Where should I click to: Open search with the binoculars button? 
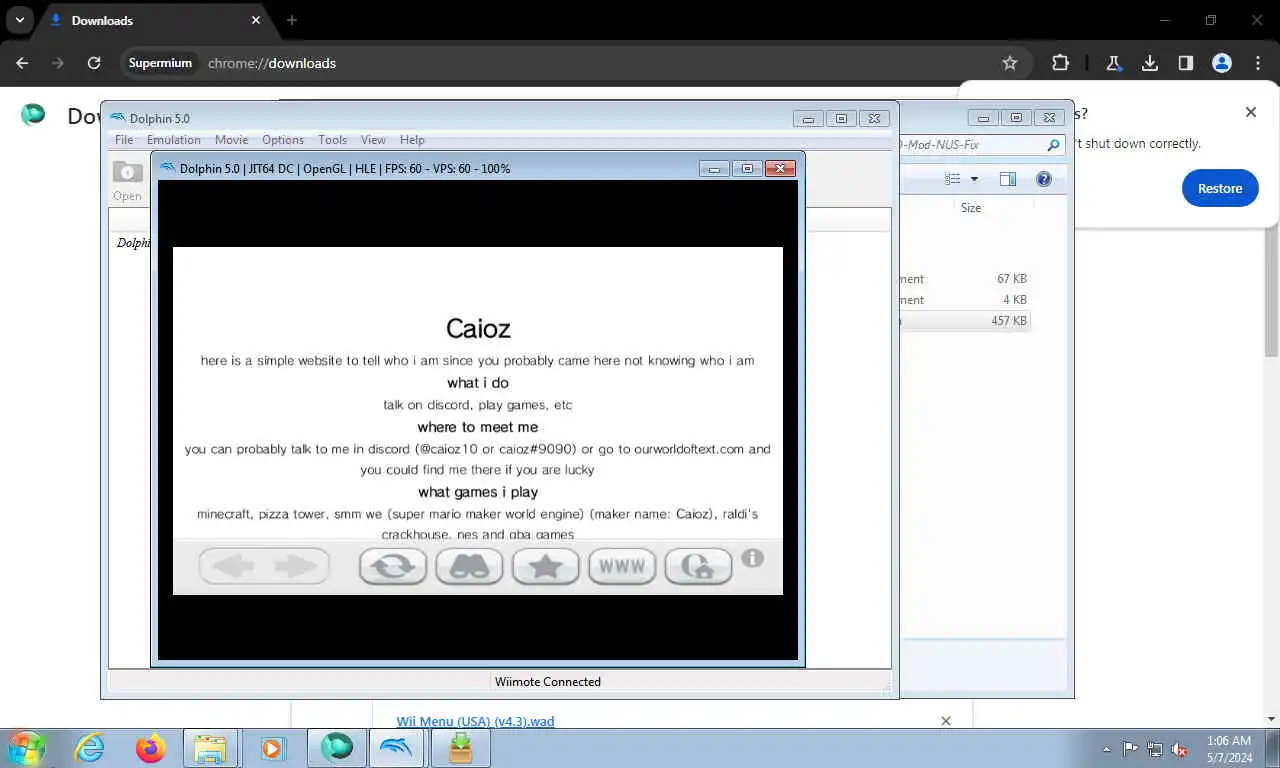point(469,567)
